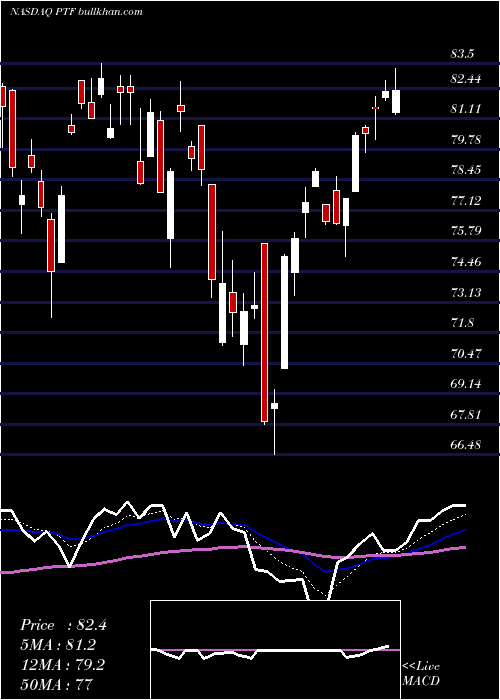
Task: Click the 83.5 price axis label
Action: 462,54
